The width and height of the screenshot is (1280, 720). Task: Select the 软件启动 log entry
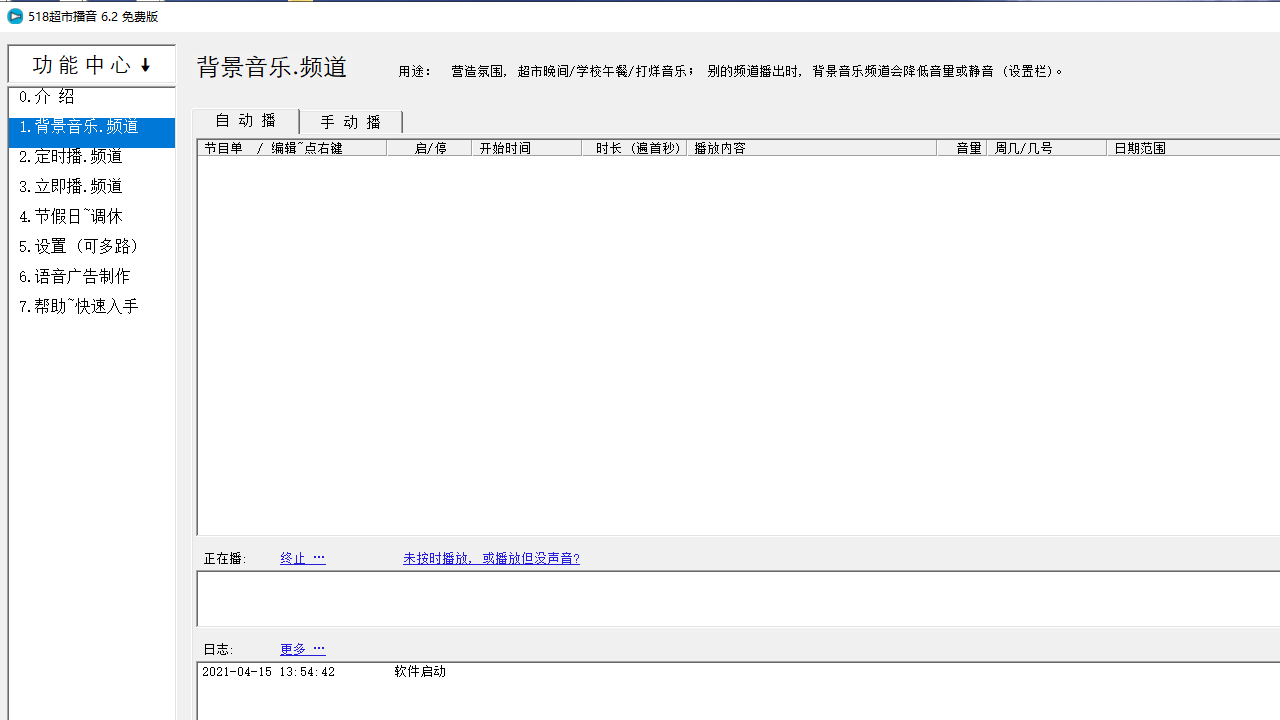point(421,671)
